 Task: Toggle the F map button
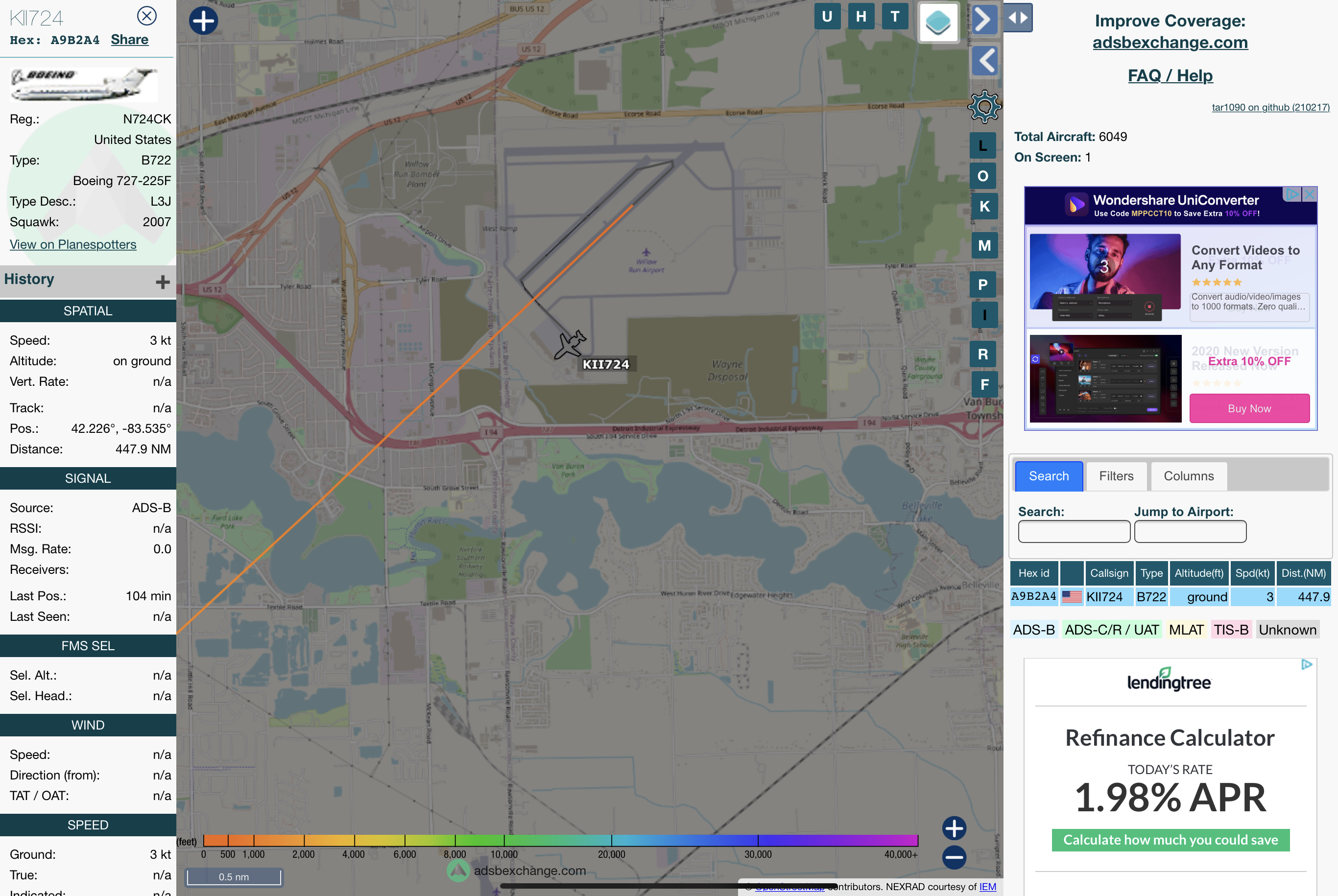pos(984,384)
